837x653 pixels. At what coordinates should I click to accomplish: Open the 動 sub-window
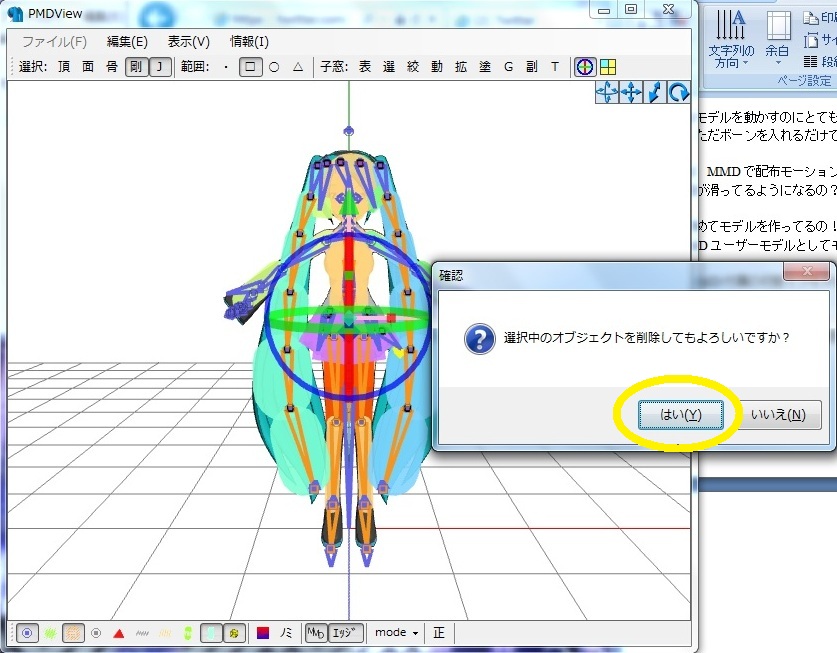[x=437, y=67]
